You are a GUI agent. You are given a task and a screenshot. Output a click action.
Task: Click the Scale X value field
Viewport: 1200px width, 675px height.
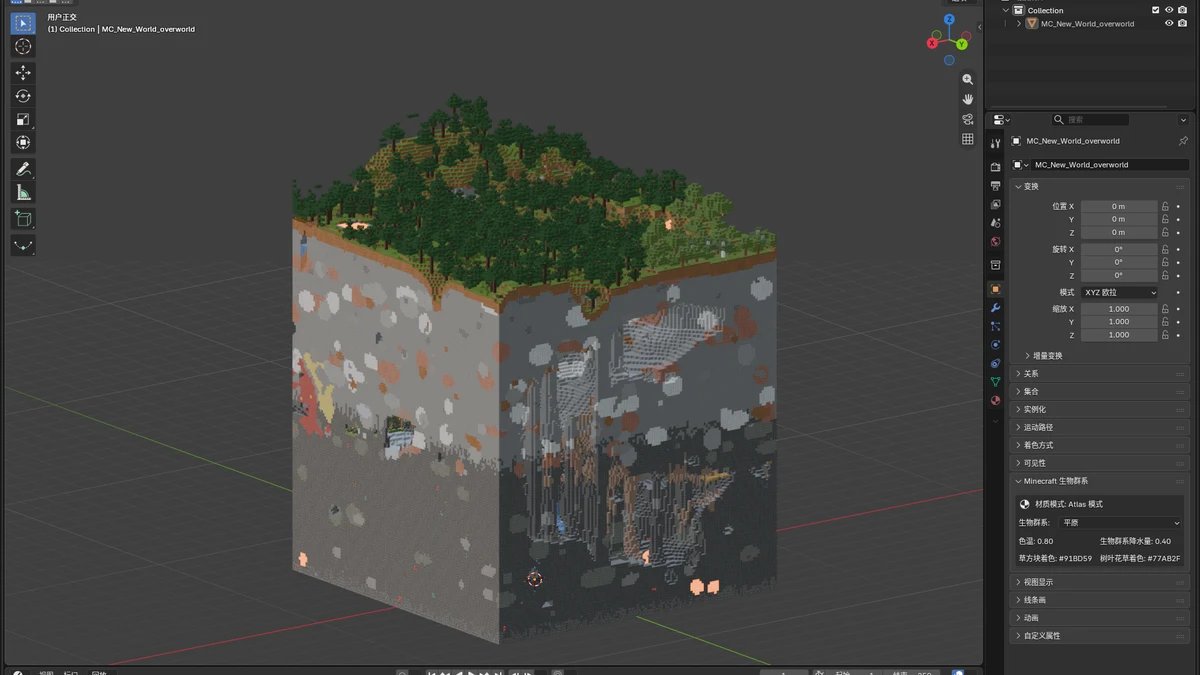(x=1119, y=309)
